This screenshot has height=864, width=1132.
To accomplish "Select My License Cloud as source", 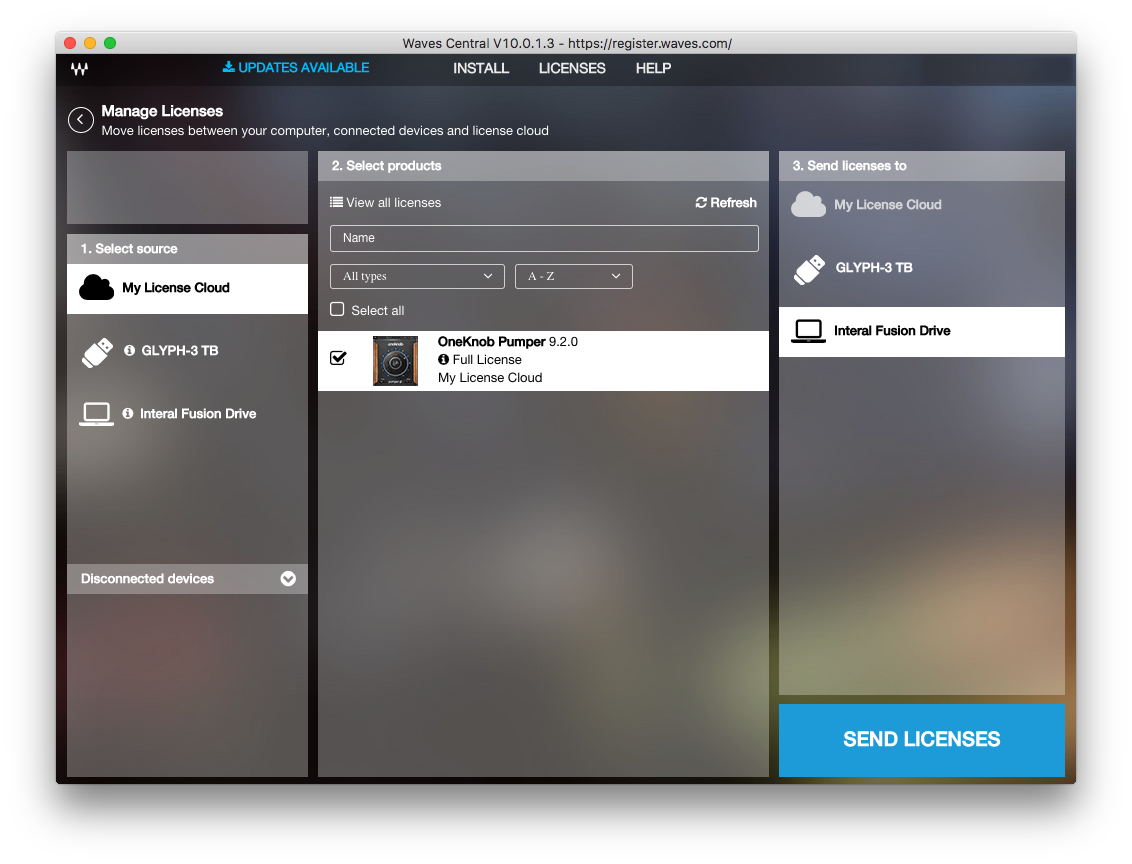I will pyautogui.click(x=188, y=288).
